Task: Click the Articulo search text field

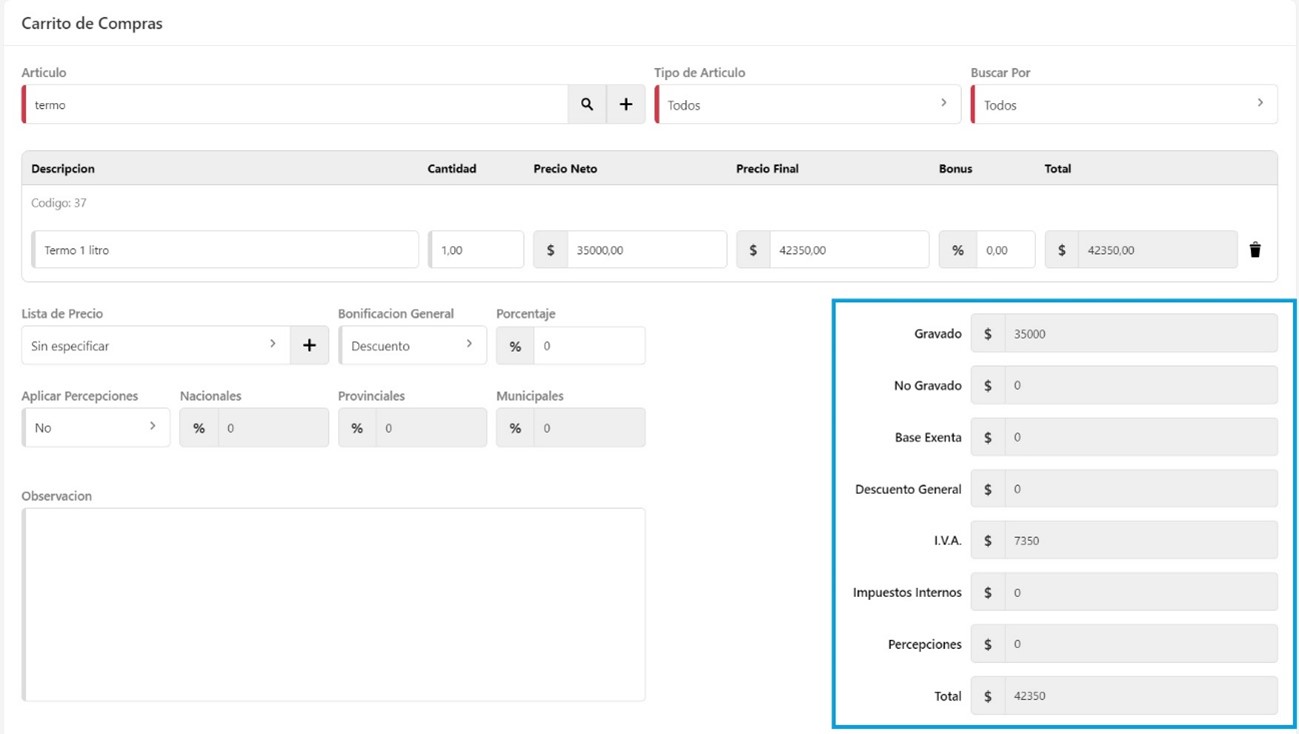Action: pyautogui.click(x=297, y=104)
